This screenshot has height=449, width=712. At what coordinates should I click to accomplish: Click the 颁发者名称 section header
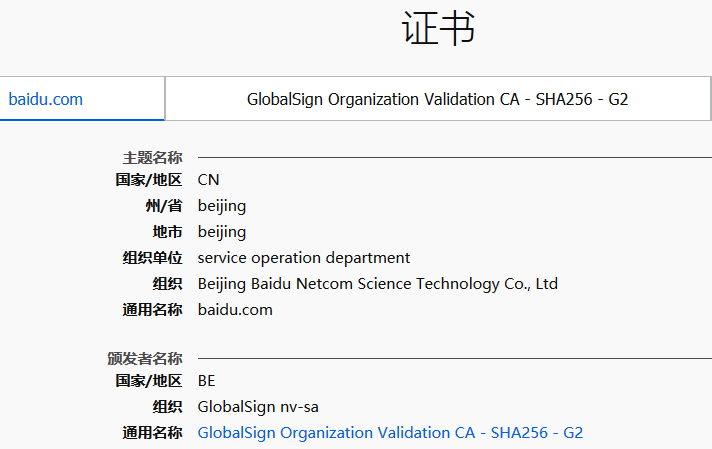point(145,358)
